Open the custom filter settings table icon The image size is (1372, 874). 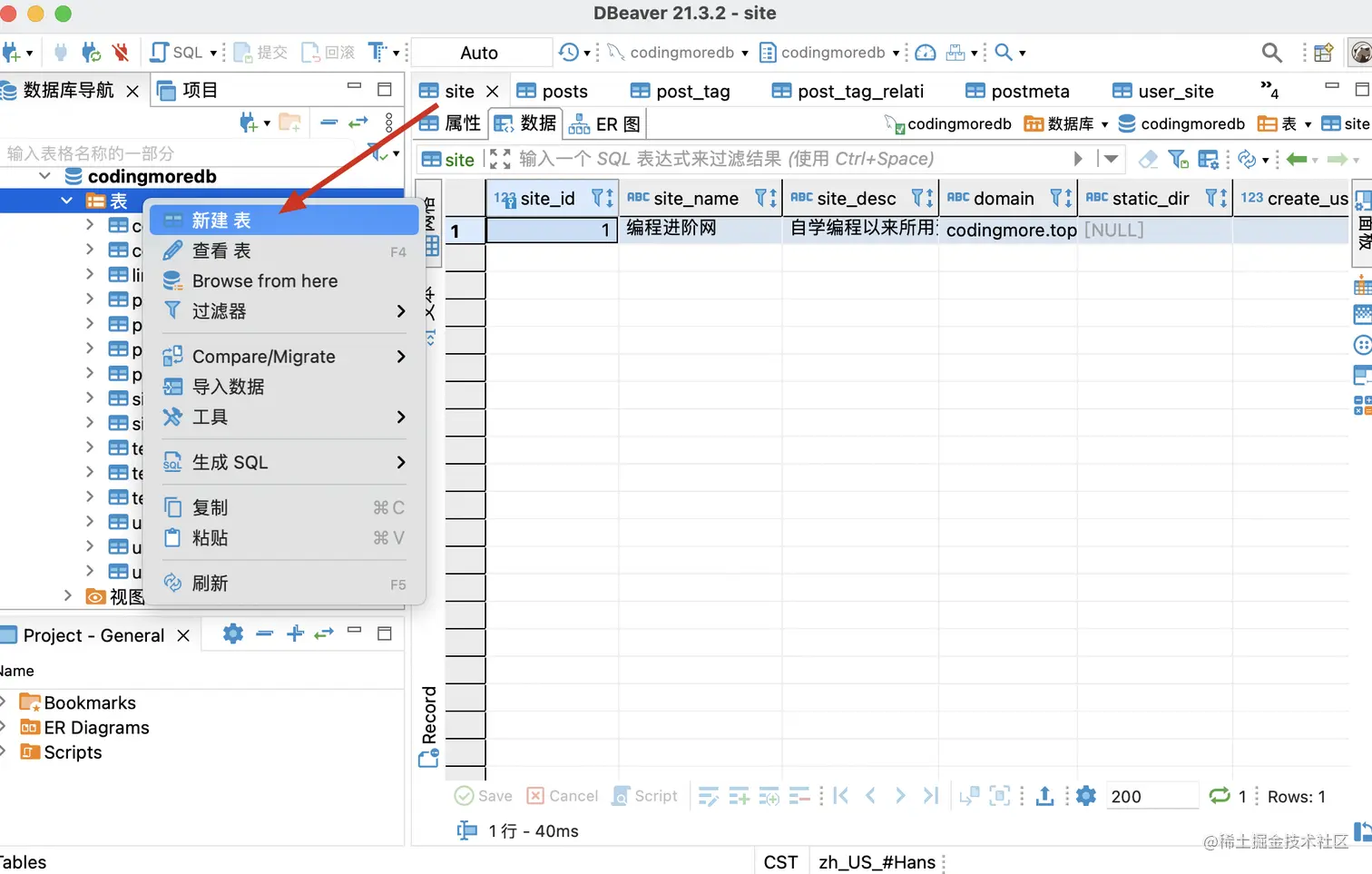coord(1209,159)
